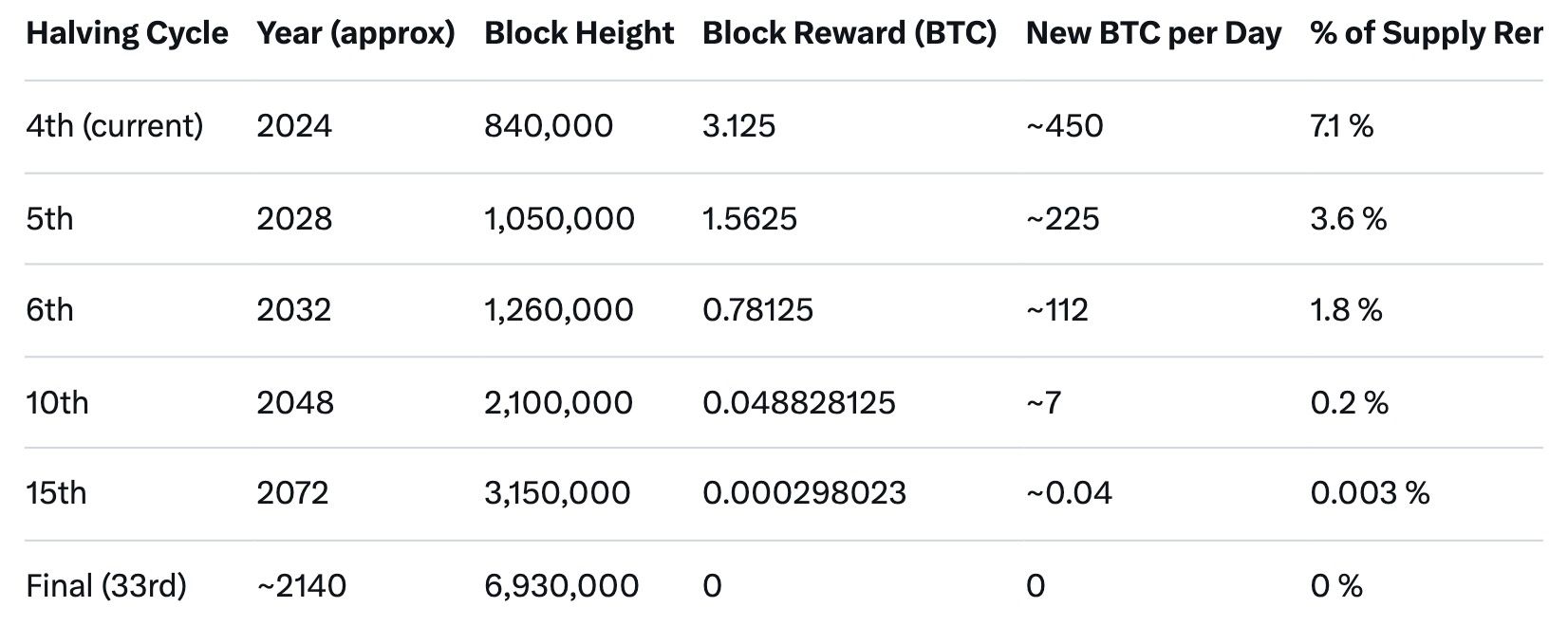Click the Block Height column header
1568x626 pixels.
tap(579, 33)
